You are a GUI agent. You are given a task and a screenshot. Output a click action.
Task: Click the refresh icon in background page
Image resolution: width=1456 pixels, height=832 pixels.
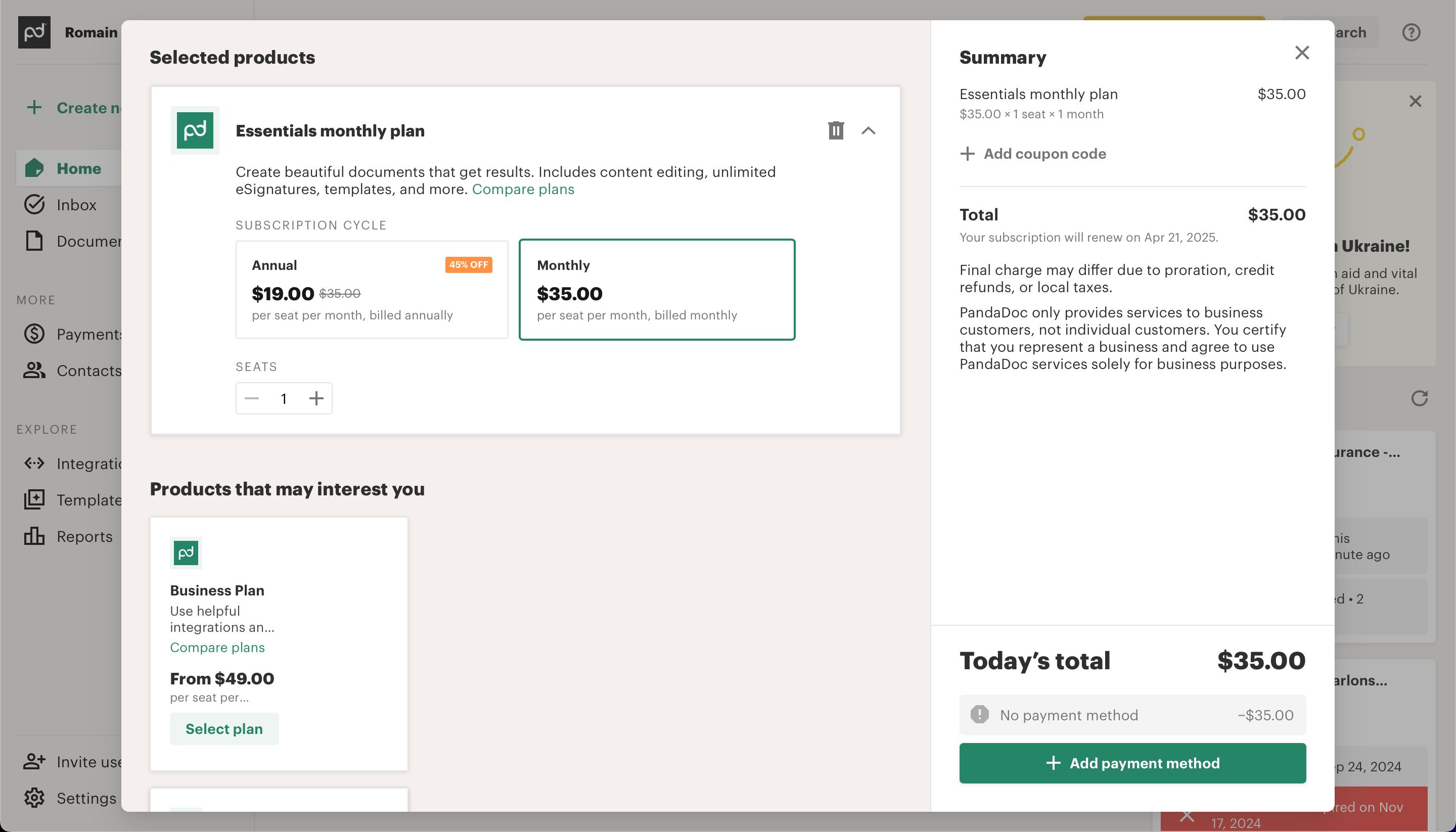point(1420,398)
